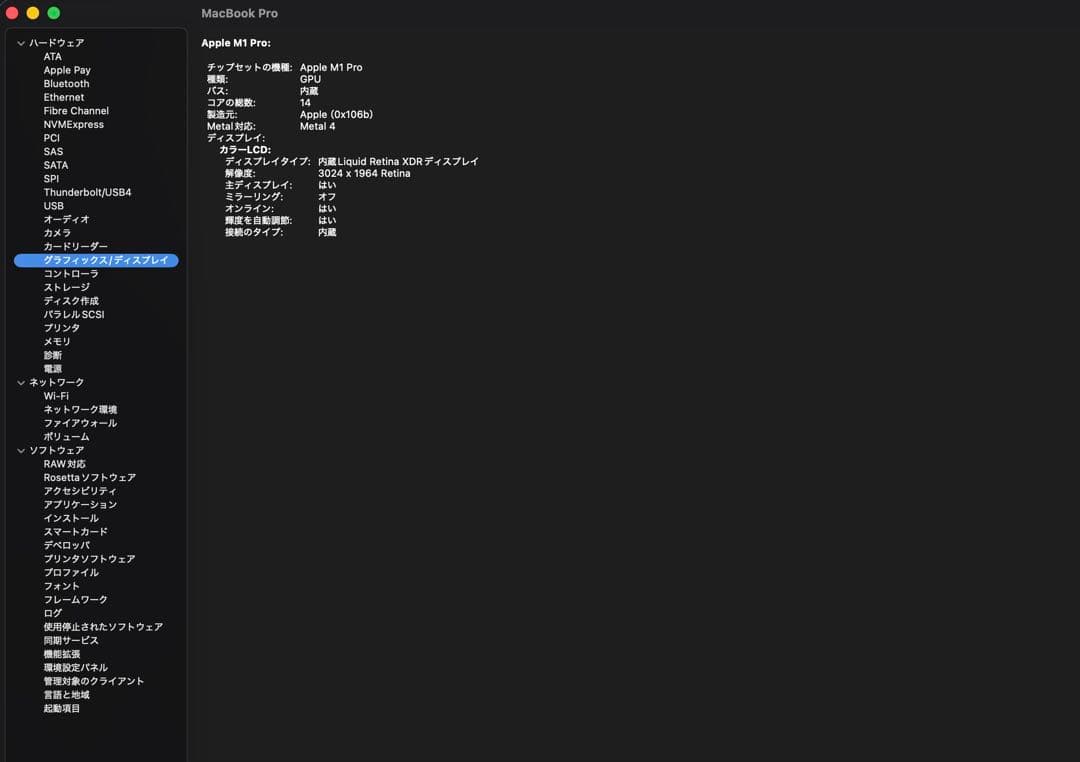Image resolution: width=1080 pixels, height=762 pixels.
Task: Choose ストレージ in the hardware list
Action: tap(66, 287)
